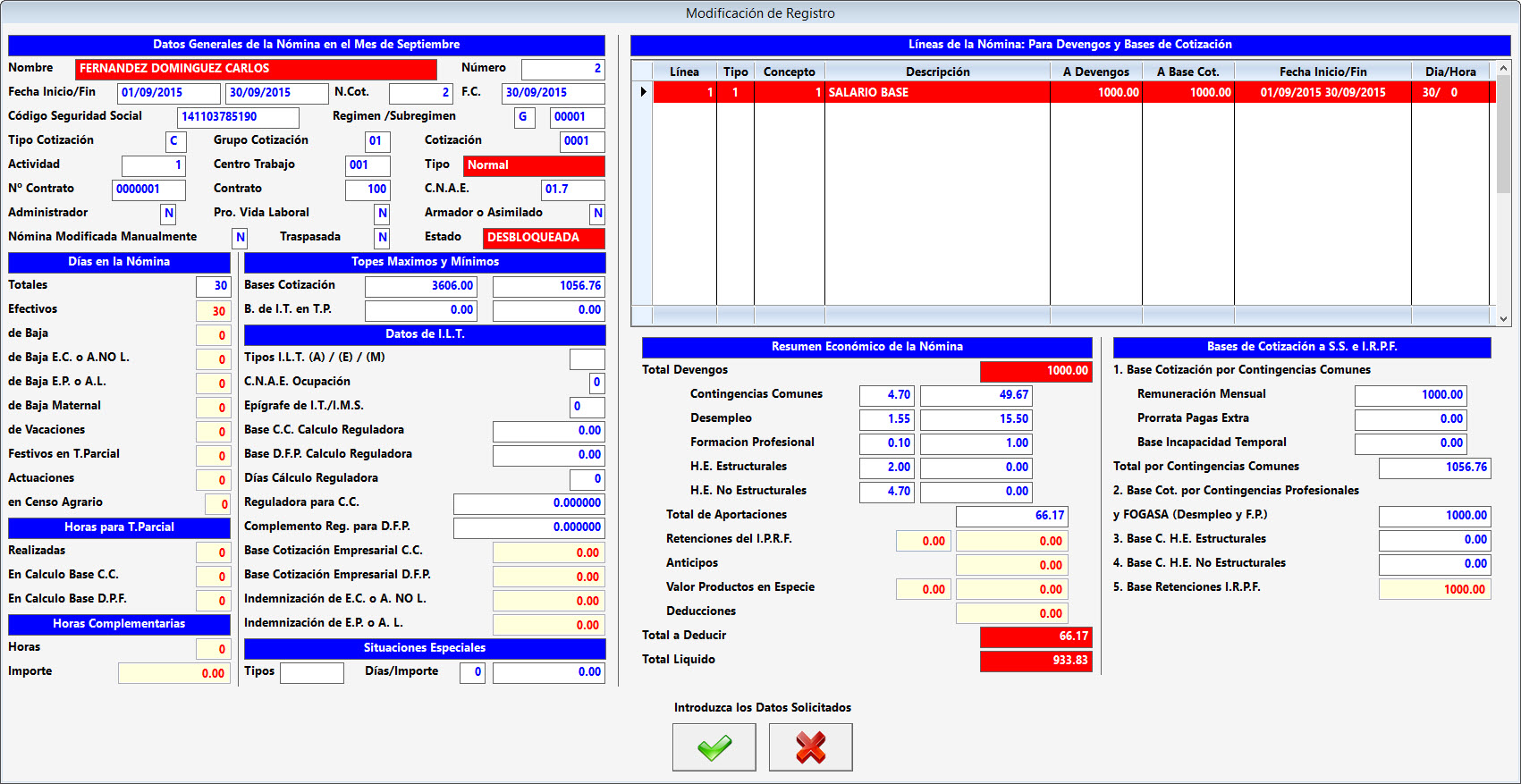Click the row selector arrow in payroll grid

coord(642,92)
